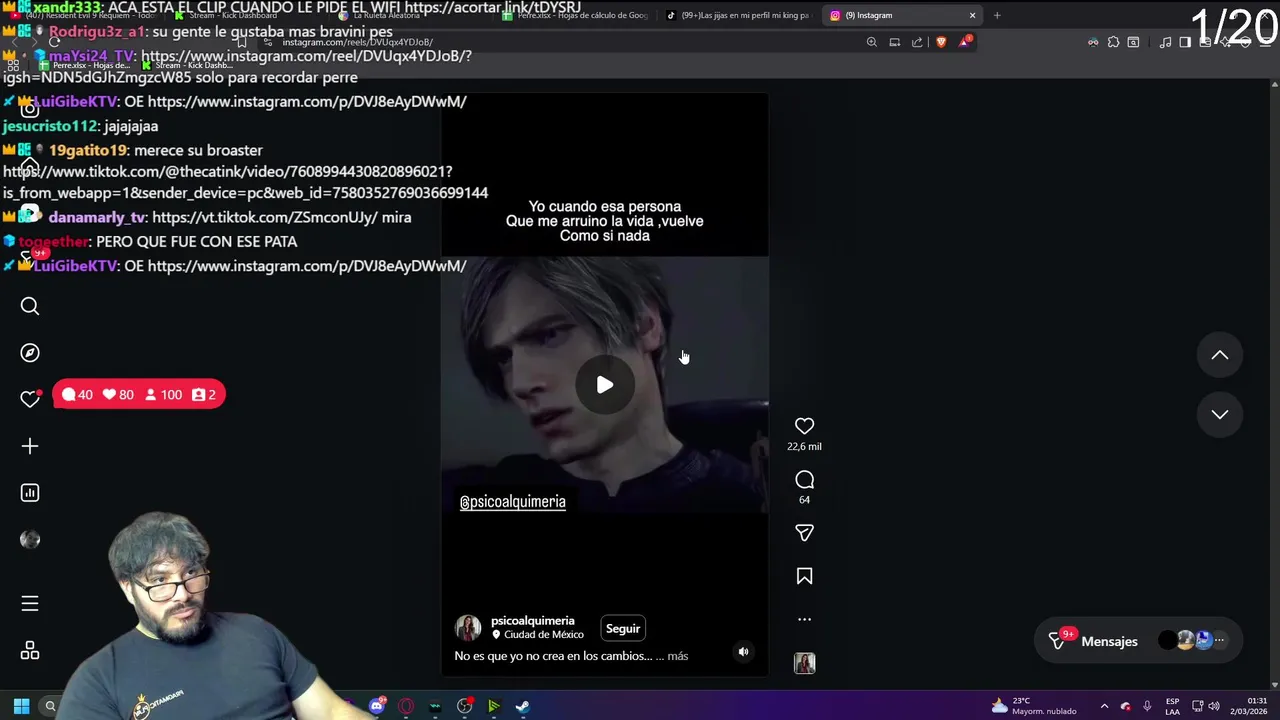Share the reel with the paper plane icon
1280x720 pixels.
pyautogui.click(x=804, y=533)
